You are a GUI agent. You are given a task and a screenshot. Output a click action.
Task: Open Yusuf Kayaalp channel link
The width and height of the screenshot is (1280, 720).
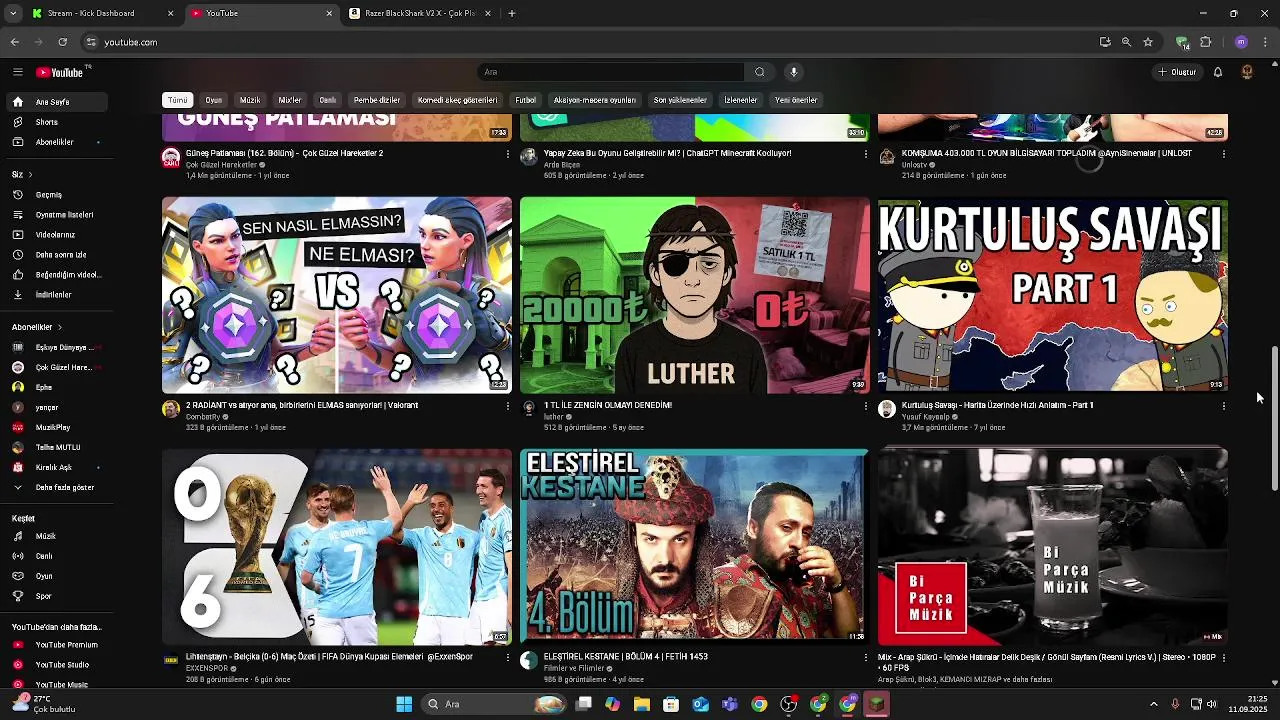926,416
